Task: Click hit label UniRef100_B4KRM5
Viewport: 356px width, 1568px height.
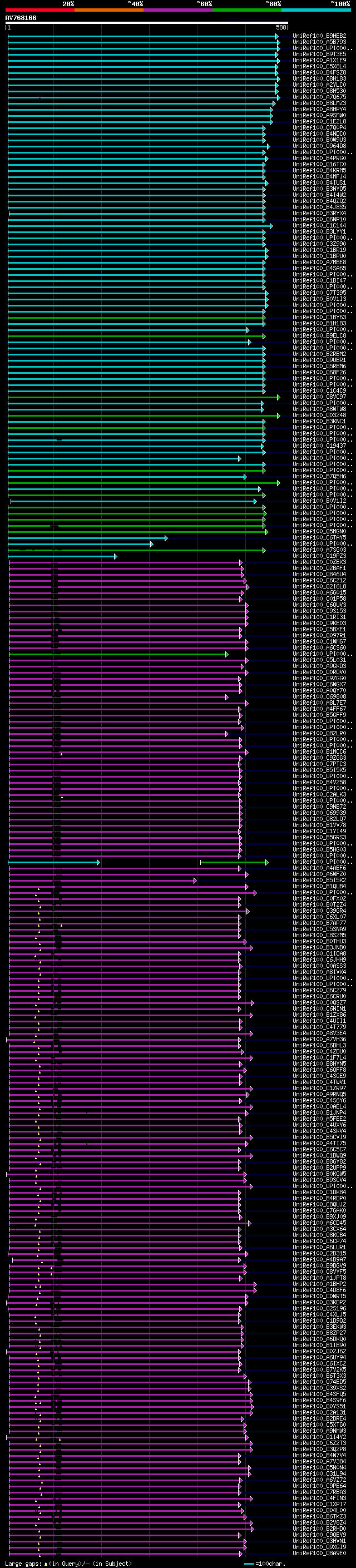Action: point(319,170)
